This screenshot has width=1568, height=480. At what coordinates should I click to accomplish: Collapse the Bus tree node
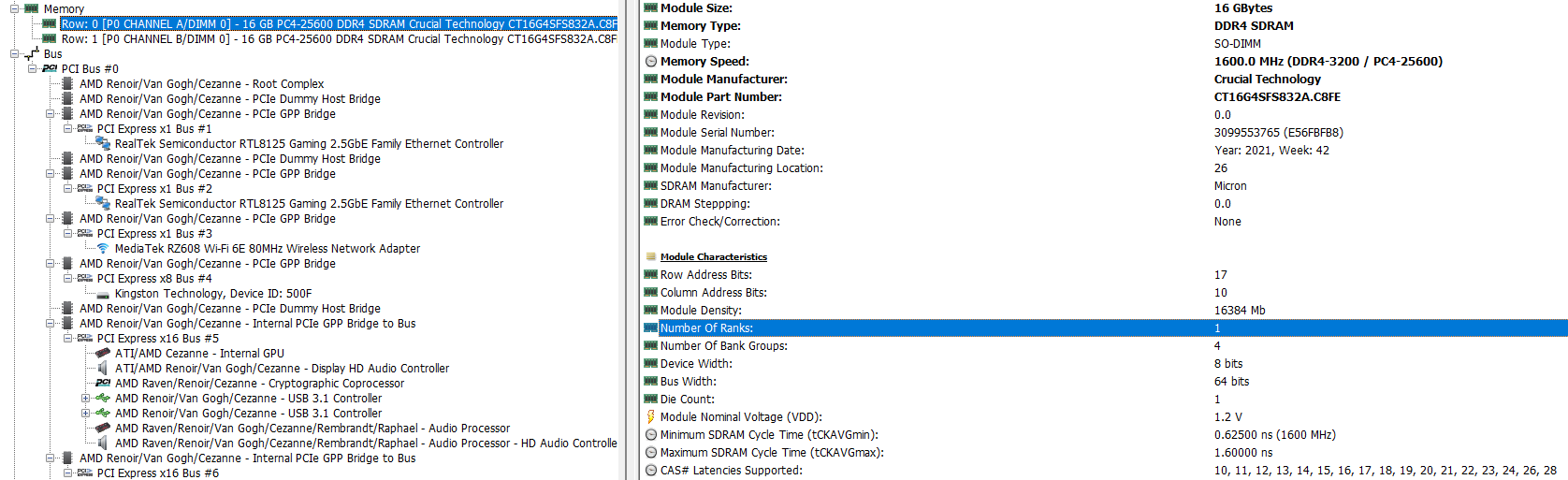click(15, 54)
